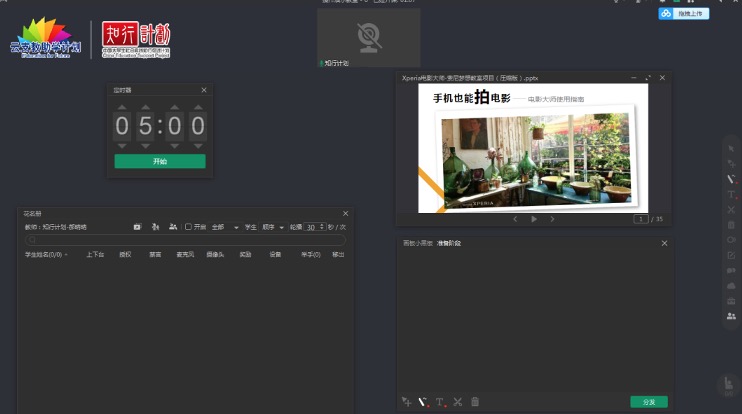The image size is (742, 414).
Task: Click the green 分发 distribute button
Action: coord(649,402)
